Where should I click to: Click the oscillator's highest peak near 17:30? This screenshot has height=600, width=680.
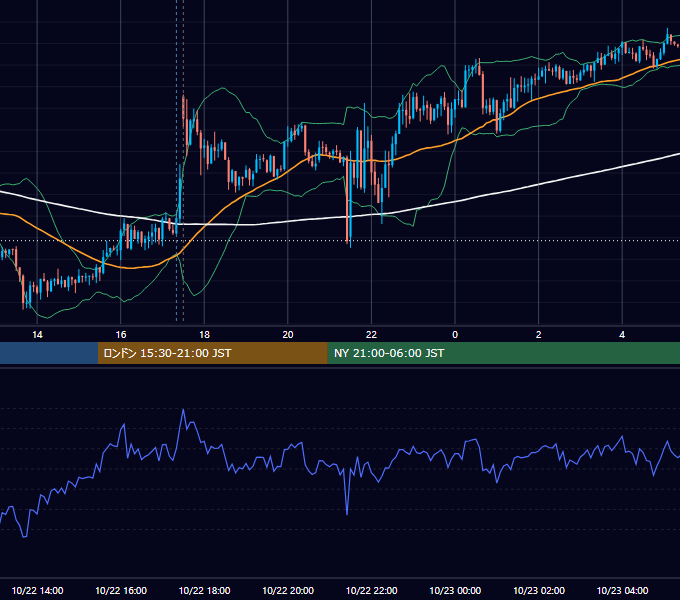[183, 410]
